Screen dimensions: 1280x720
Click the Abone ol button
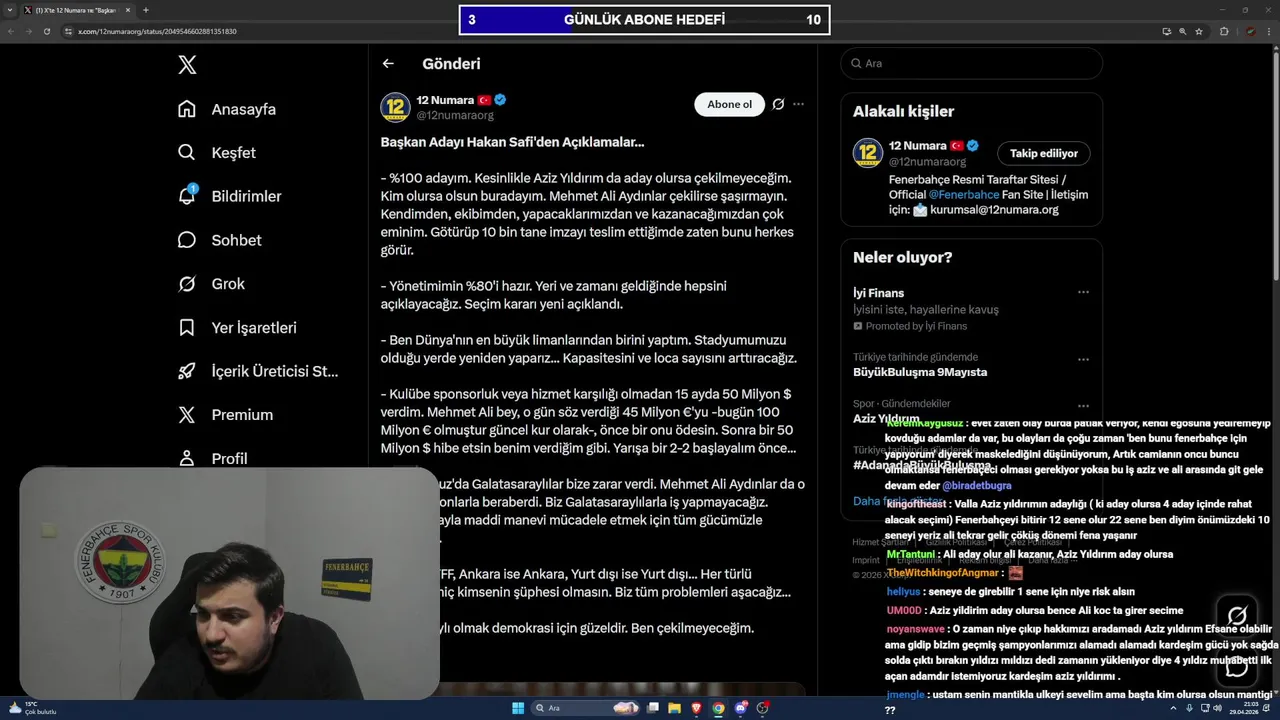[x=729, y=104]
